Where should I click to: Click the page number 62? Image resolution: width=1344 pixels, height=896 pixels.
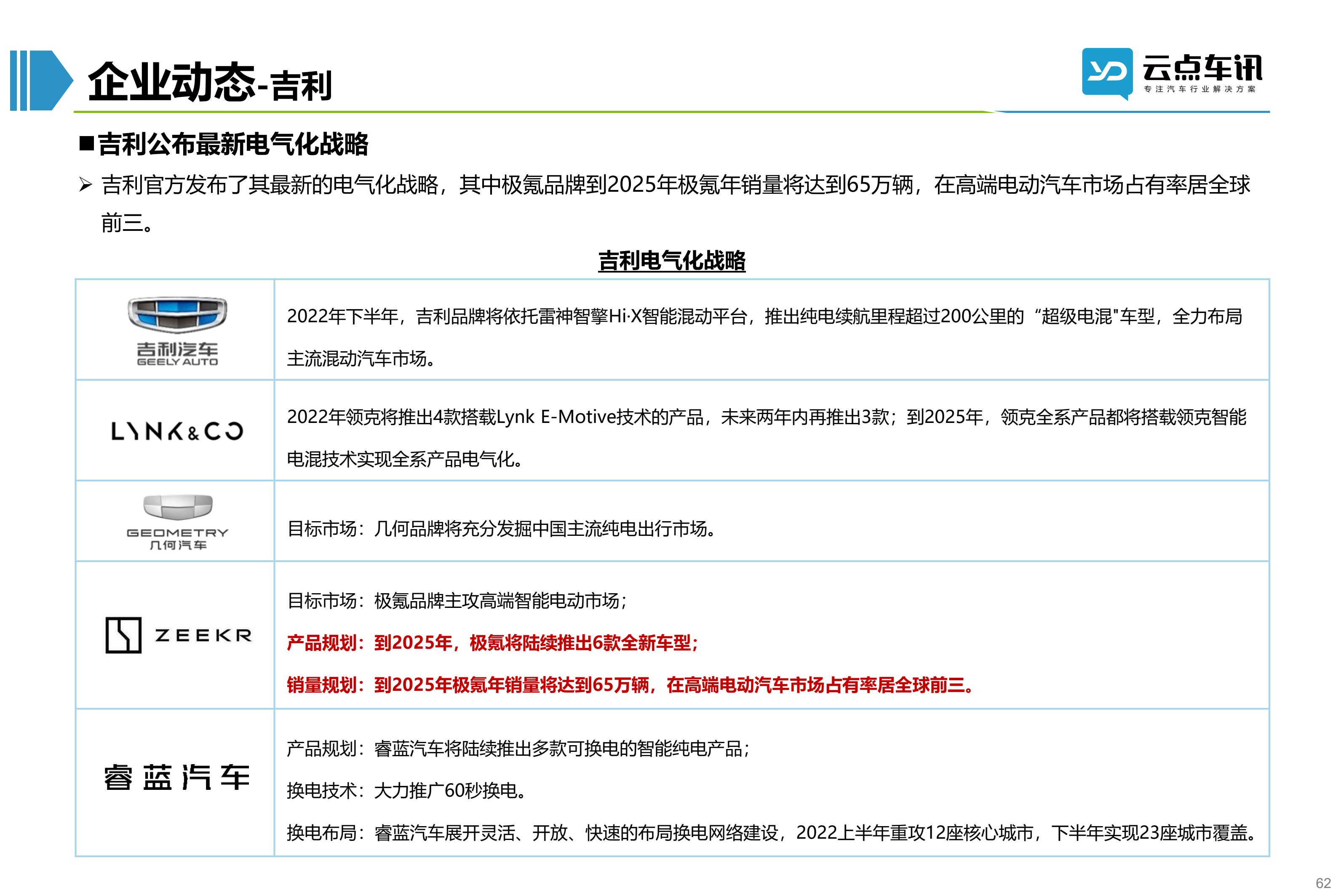(1323, 883)
